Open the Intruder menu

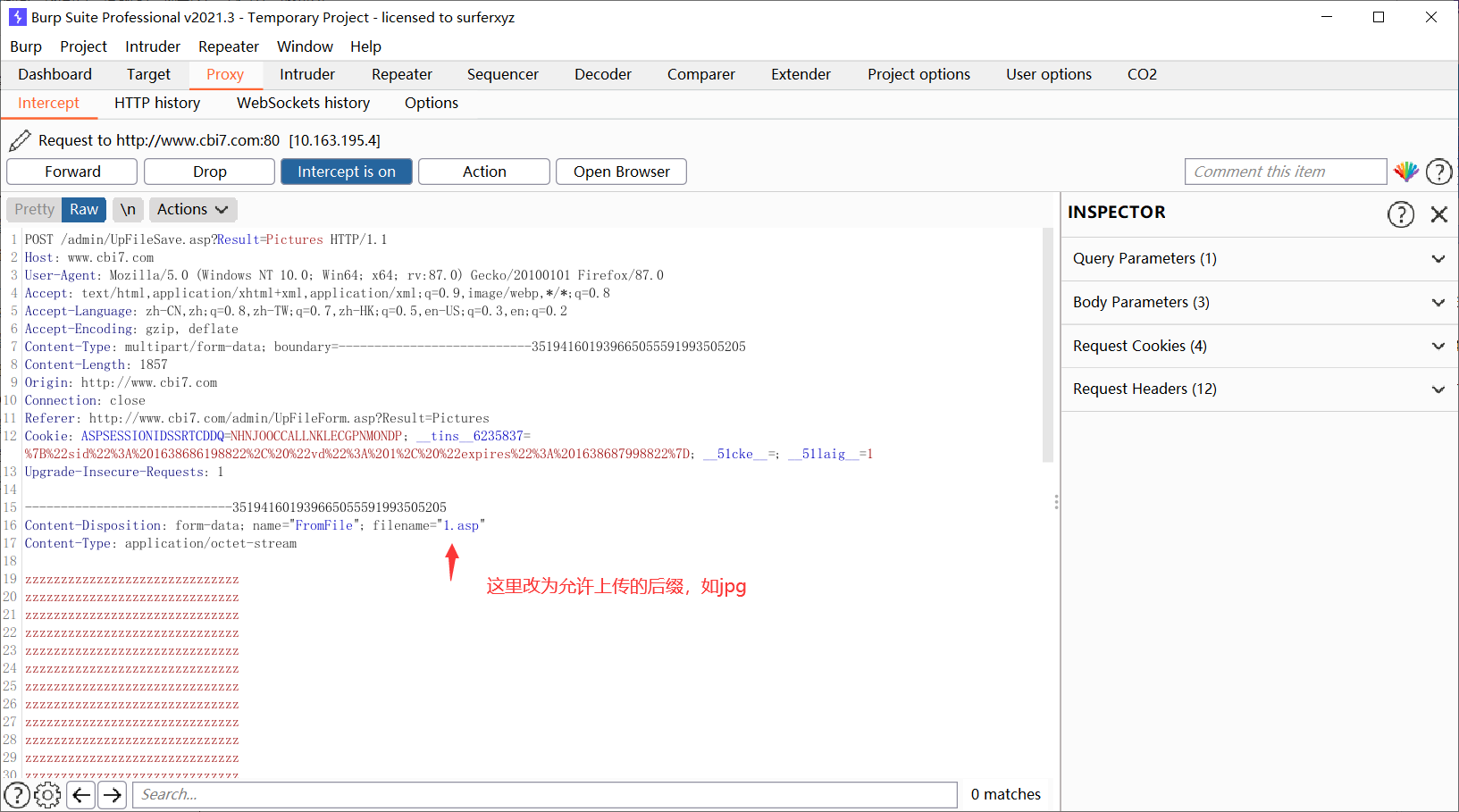153,46
